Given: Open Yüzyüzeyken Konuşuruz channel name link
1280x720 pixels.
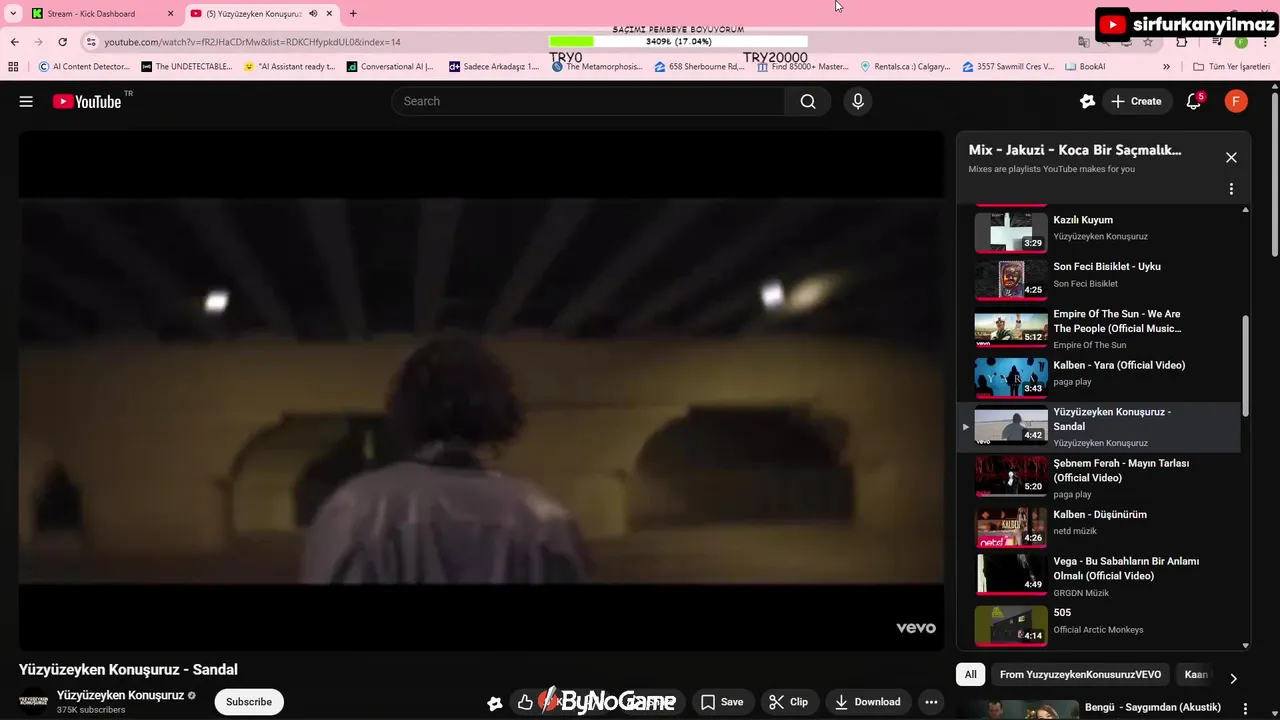Looking at the screenshot, I should (x=120, y=695).
